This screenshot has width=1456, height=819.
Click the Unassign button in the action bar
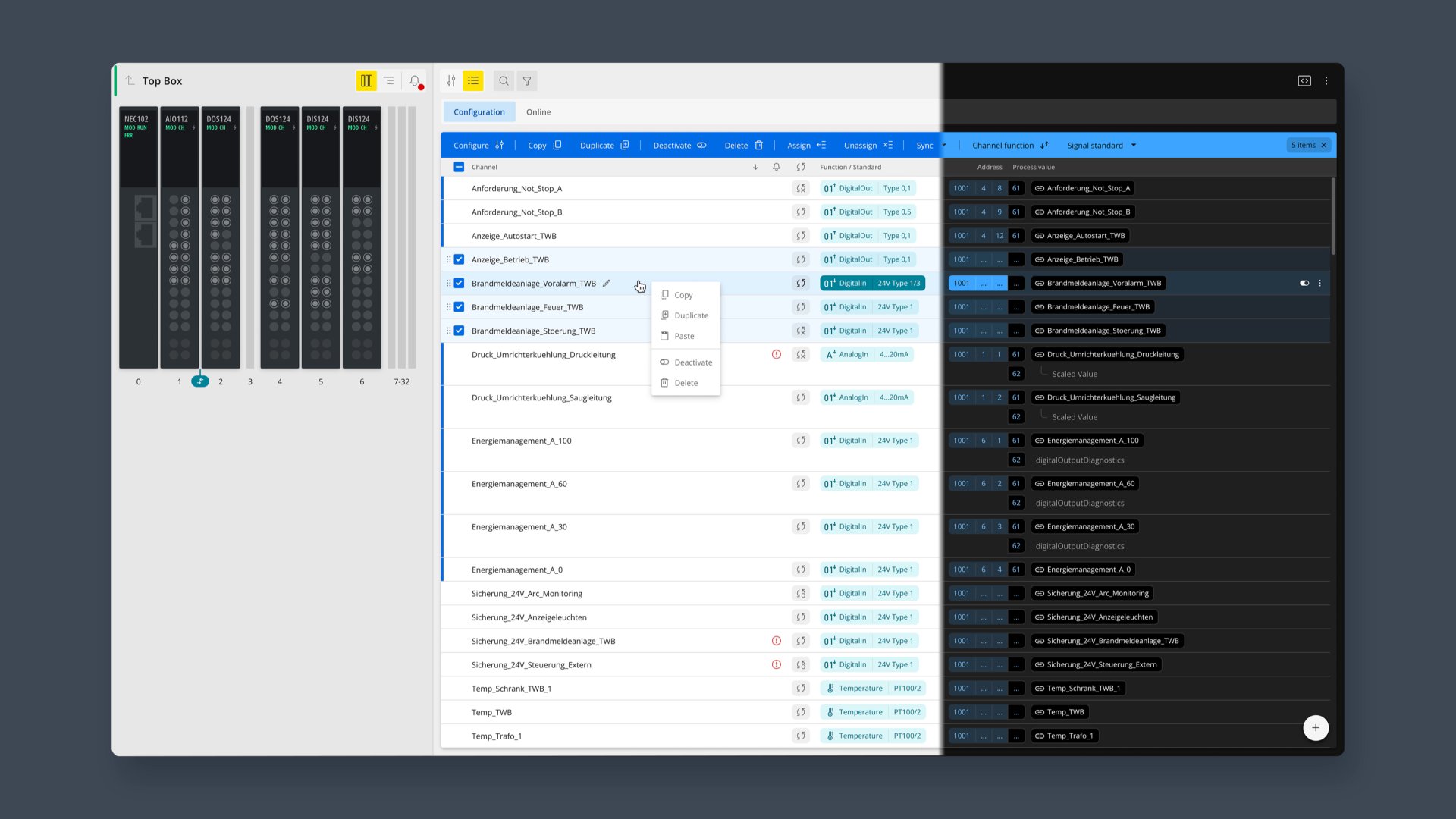[x=864, y=145]
